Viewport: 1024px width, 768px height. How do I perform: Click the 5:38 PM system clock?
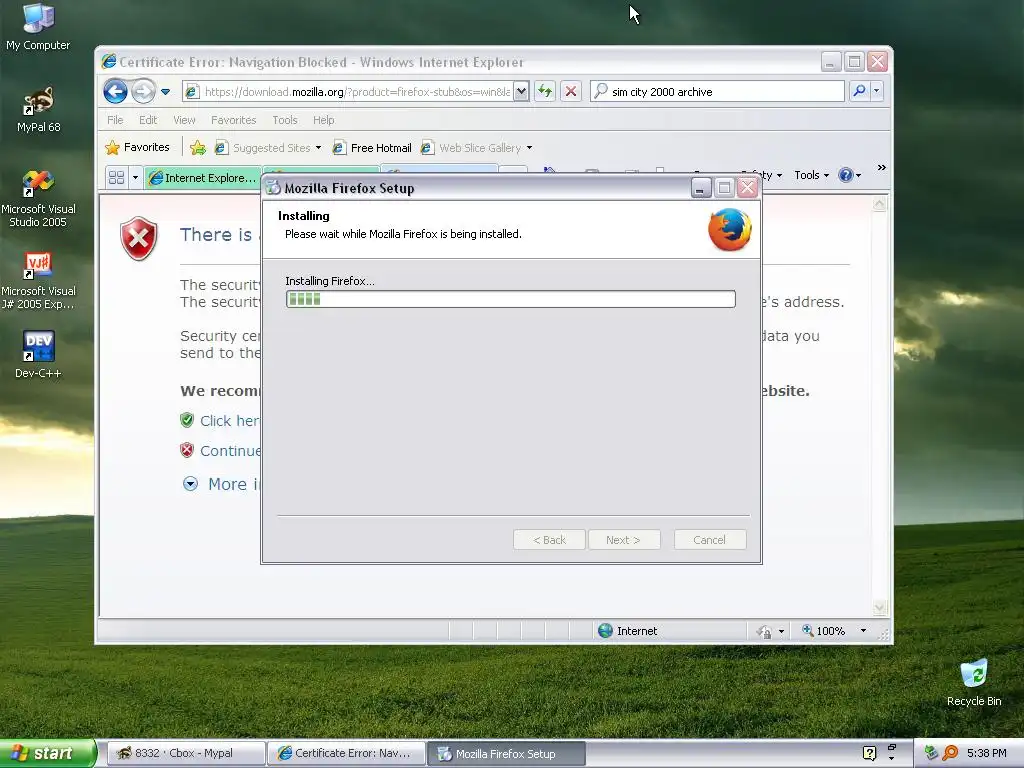pyautogui.click(x=986, y=753)
